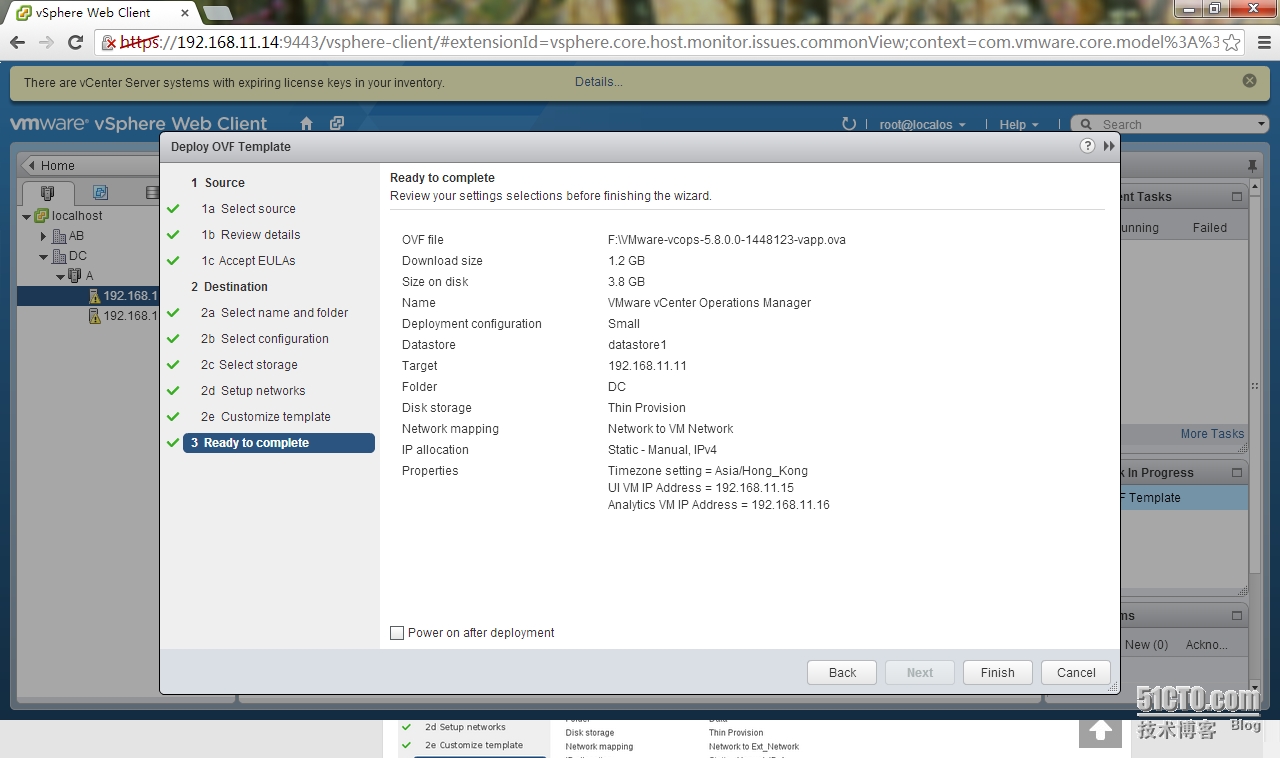Open search options dropdown arrow
1280x758 pixels.
1261,125
